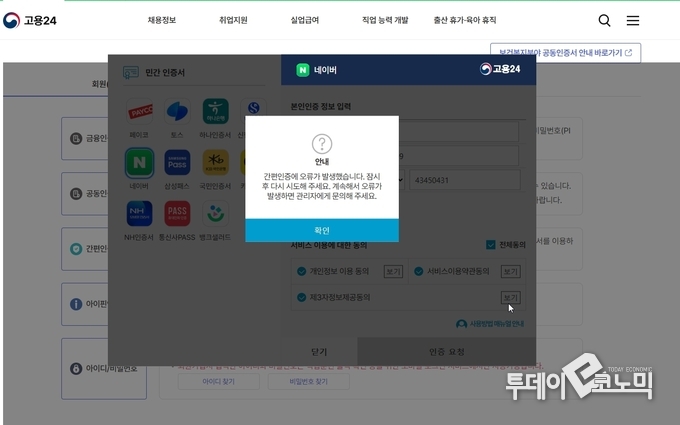
Task: Toggle the 전체동의 checkbox
Action: (490, 245)
